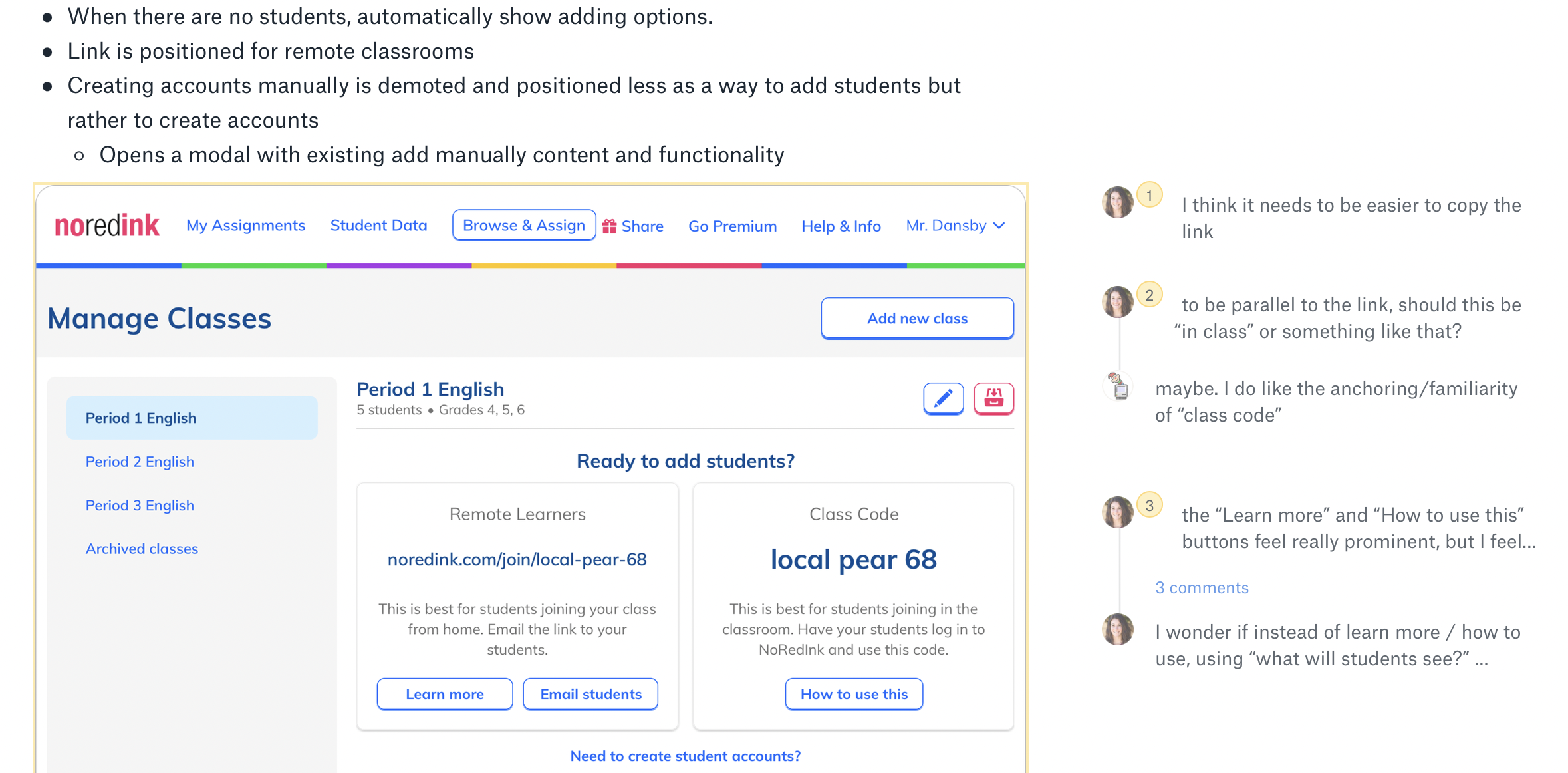Open the noredink.com/join/local-pear-68 link
This screenshot has width=1568, height=773.
click(x=517, y=559)
